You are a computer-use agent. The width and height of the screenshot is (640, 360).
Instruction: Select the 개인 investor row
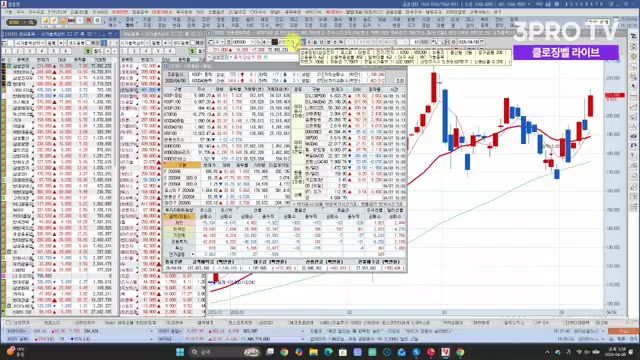coord(284,223)
